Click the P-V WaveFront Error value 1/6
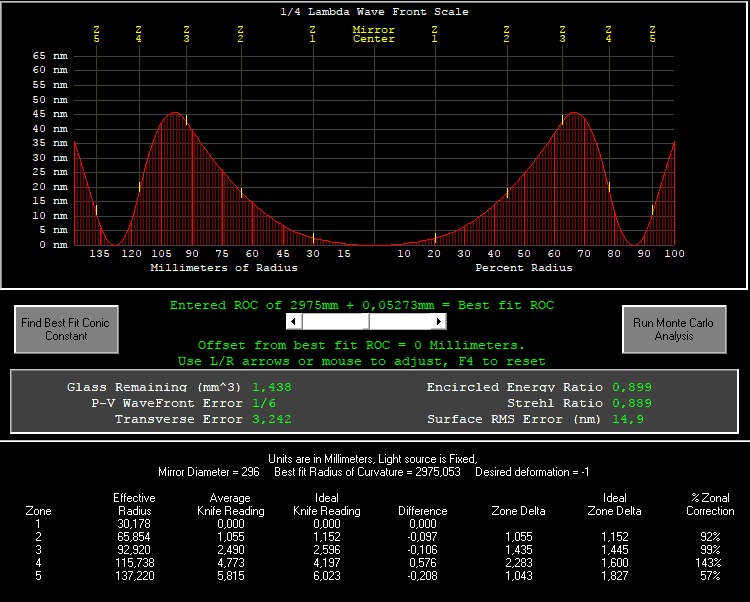Viewport: 750px width, 602px height. tap(264, 403)
